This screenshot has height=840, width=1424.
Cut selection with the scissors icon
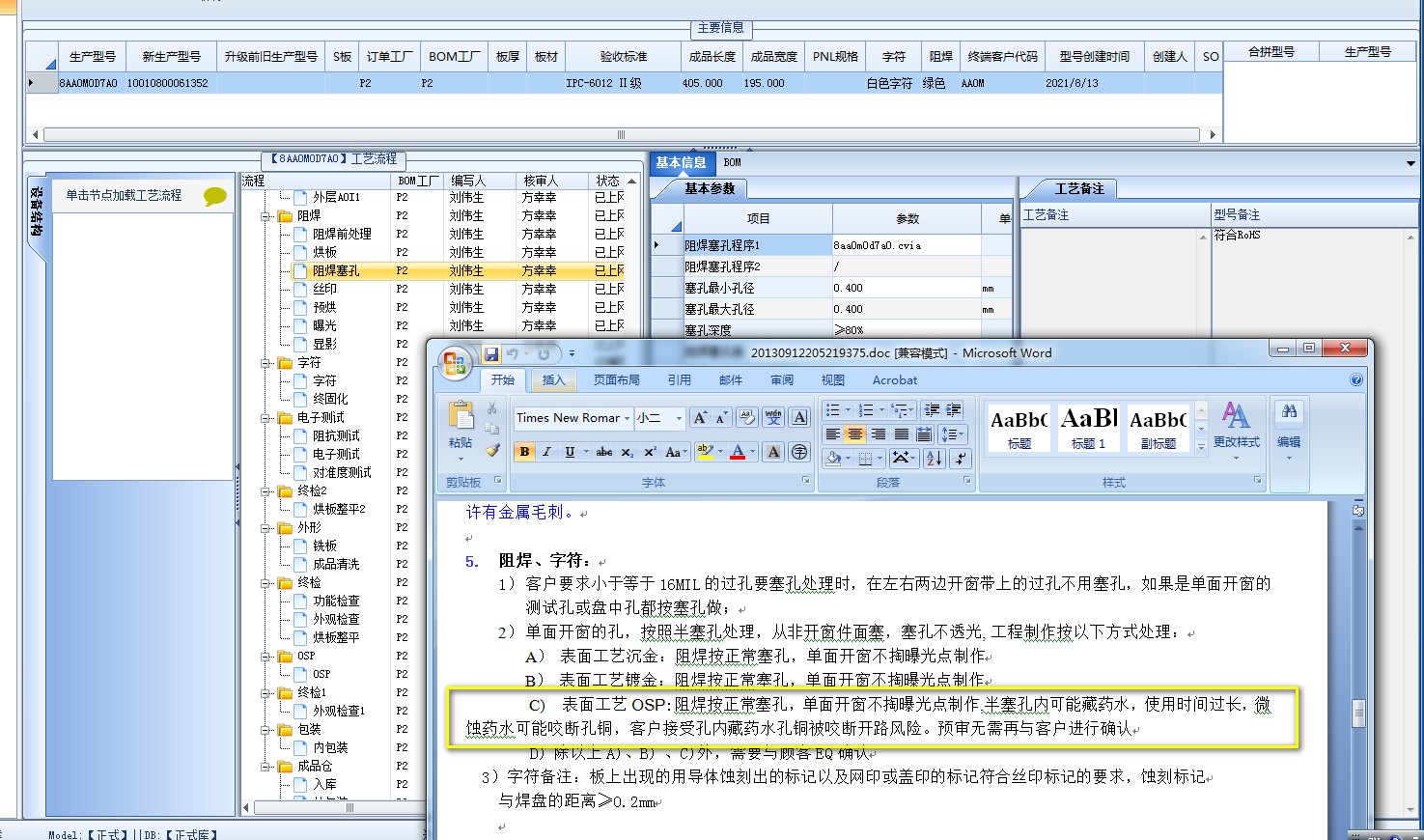[492, 408]
